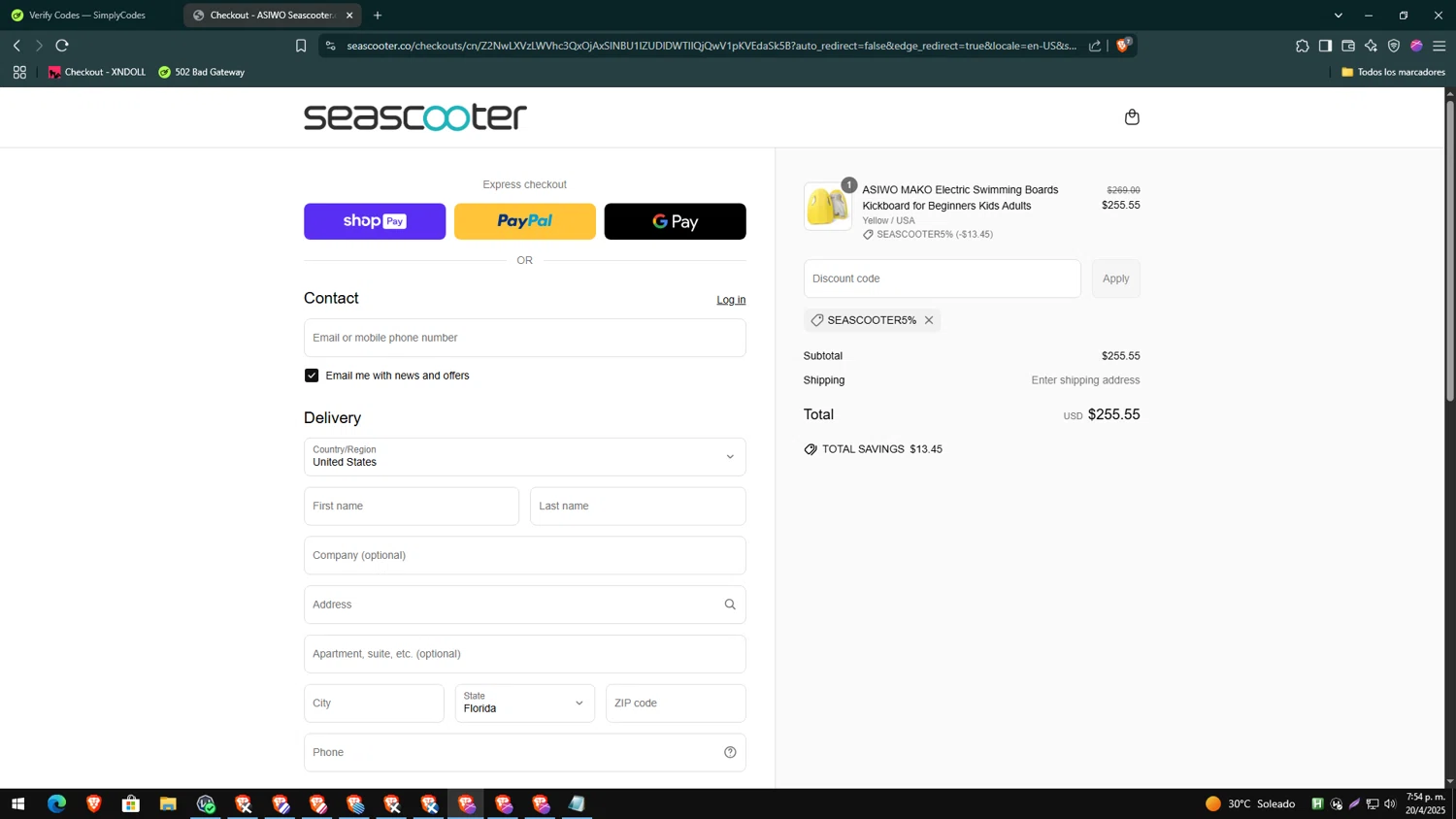
Task: Pay with PayPal express checkout
Action: [x=525, y=221]
